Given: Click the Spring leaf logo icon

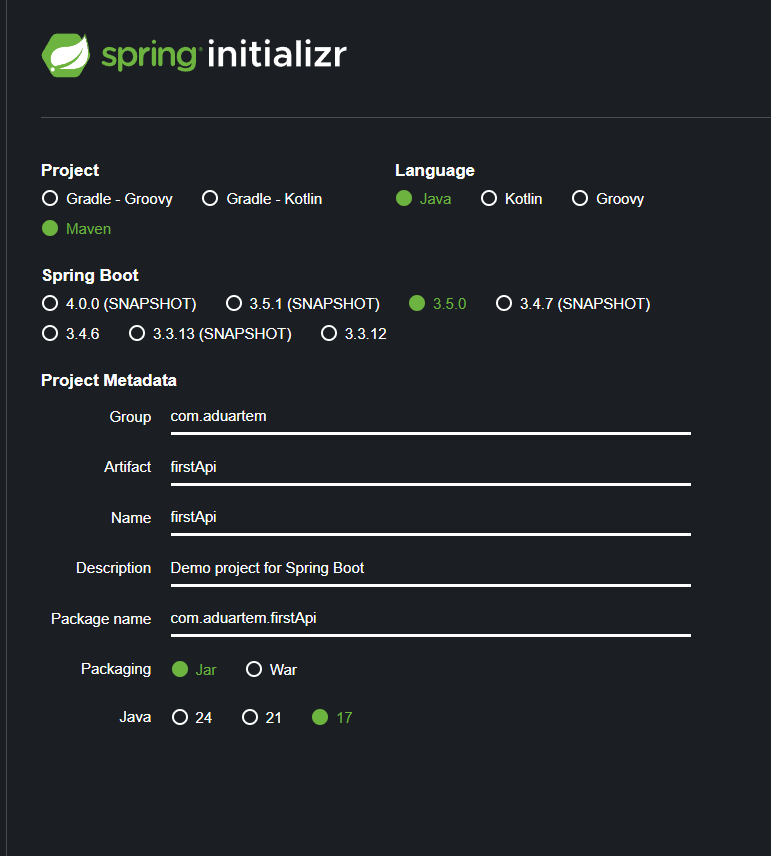Looking at the screenshot, I should [66, 55].
